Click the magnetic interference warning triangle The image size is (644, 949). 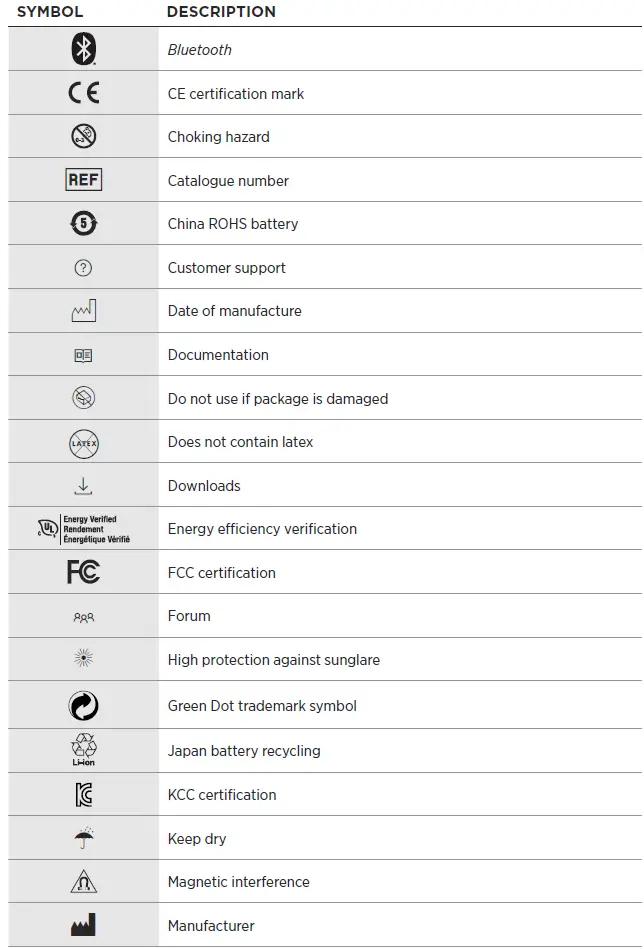pos(84,882)
